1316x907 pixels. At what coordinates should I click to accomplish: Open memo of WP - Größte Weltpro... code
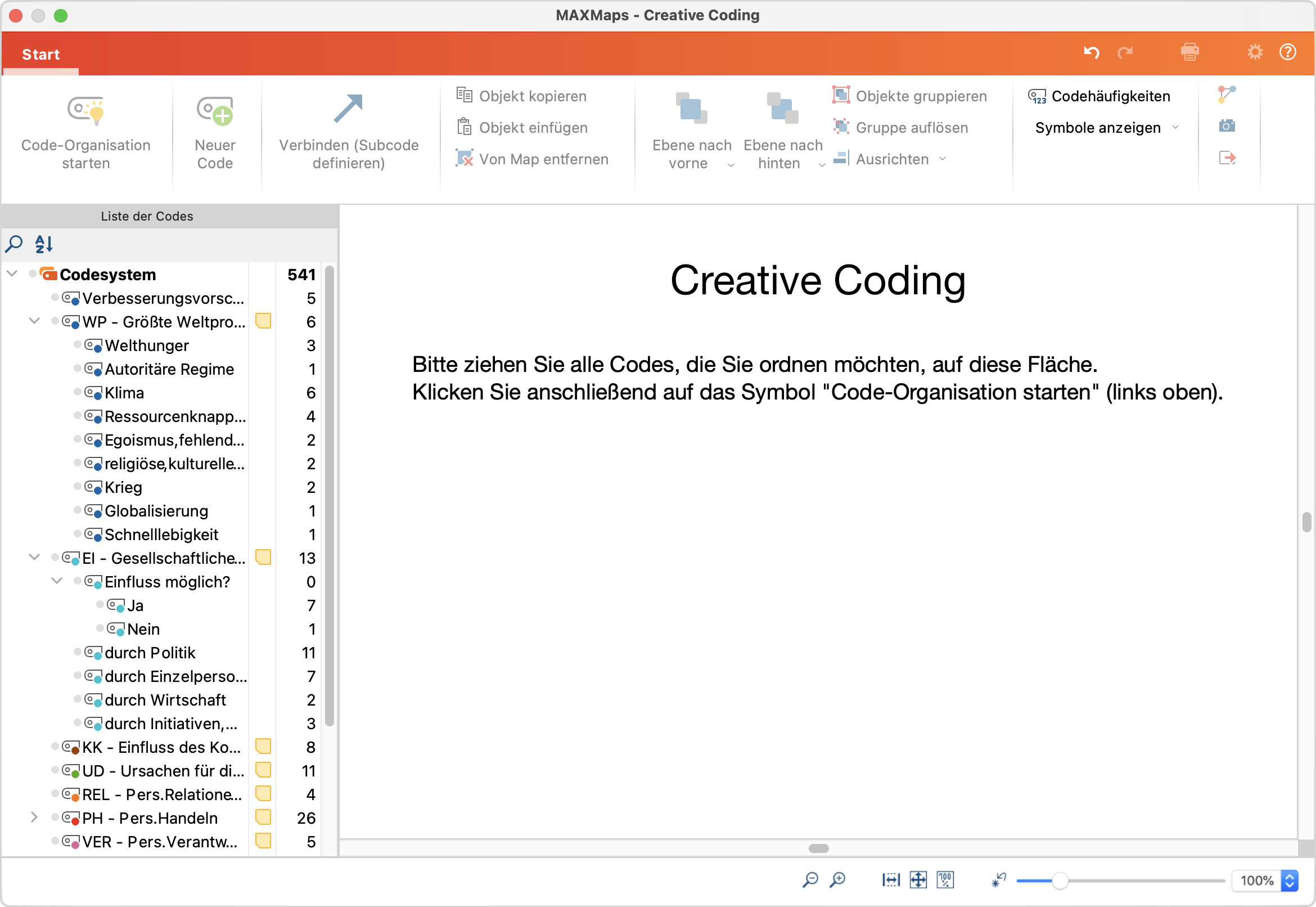tap(263, 321)
